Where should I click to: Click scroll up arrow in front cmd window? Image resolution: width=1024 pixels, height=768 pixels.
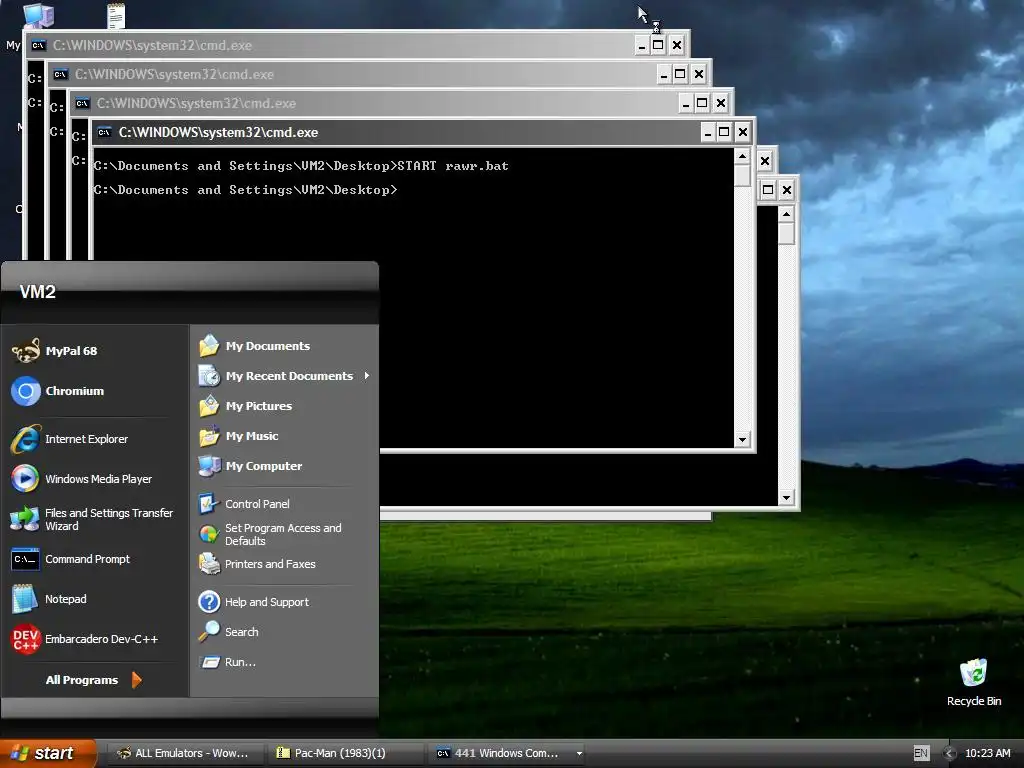tap(742, 156)
